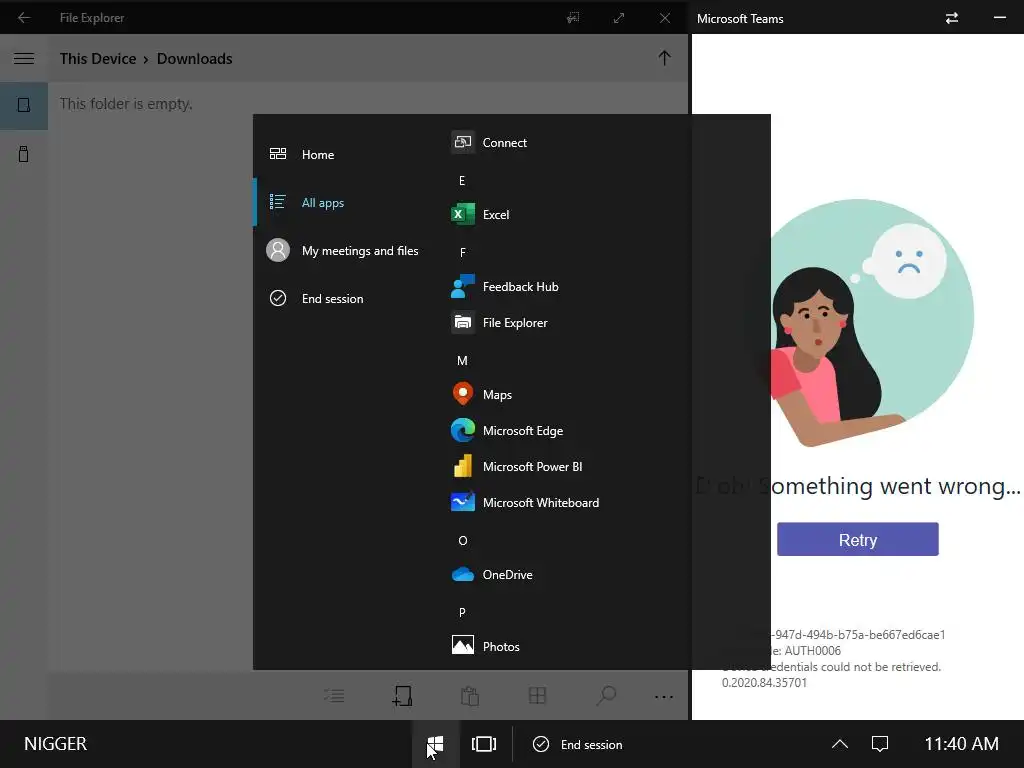Open the Feedback Hub app icon

[463, 287]
